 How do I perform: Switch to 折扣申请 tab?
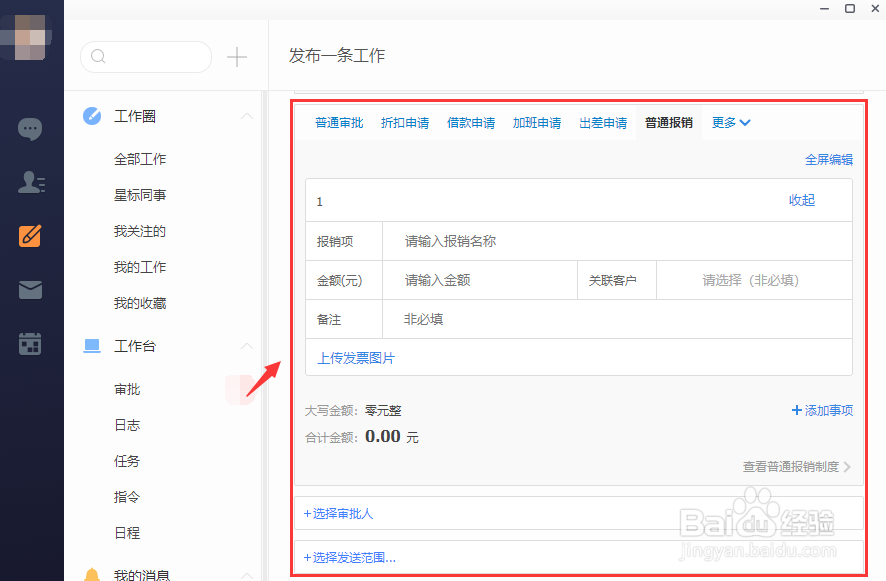click(405, 123)
